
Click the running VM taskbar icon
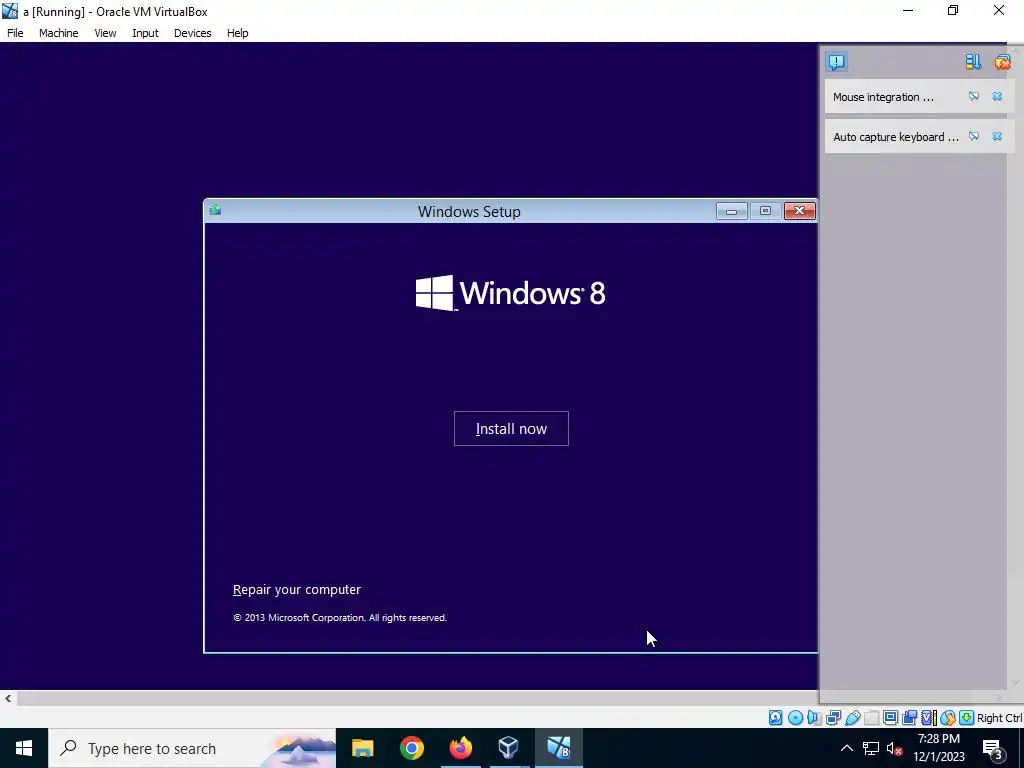click(x=558, y=748)
